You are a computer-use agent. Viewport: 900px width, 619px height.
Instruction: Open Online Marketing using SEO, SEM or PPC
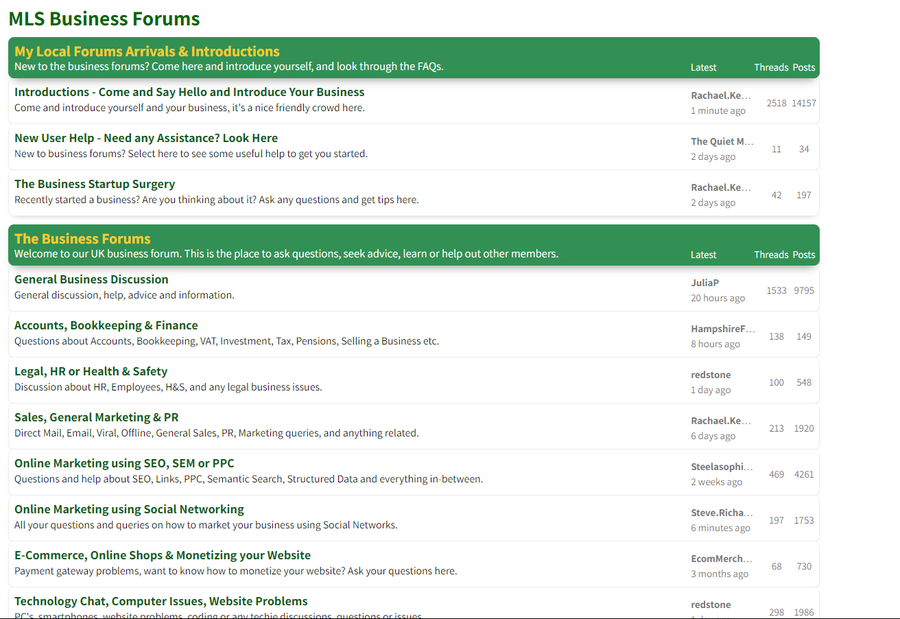(124, 463)
